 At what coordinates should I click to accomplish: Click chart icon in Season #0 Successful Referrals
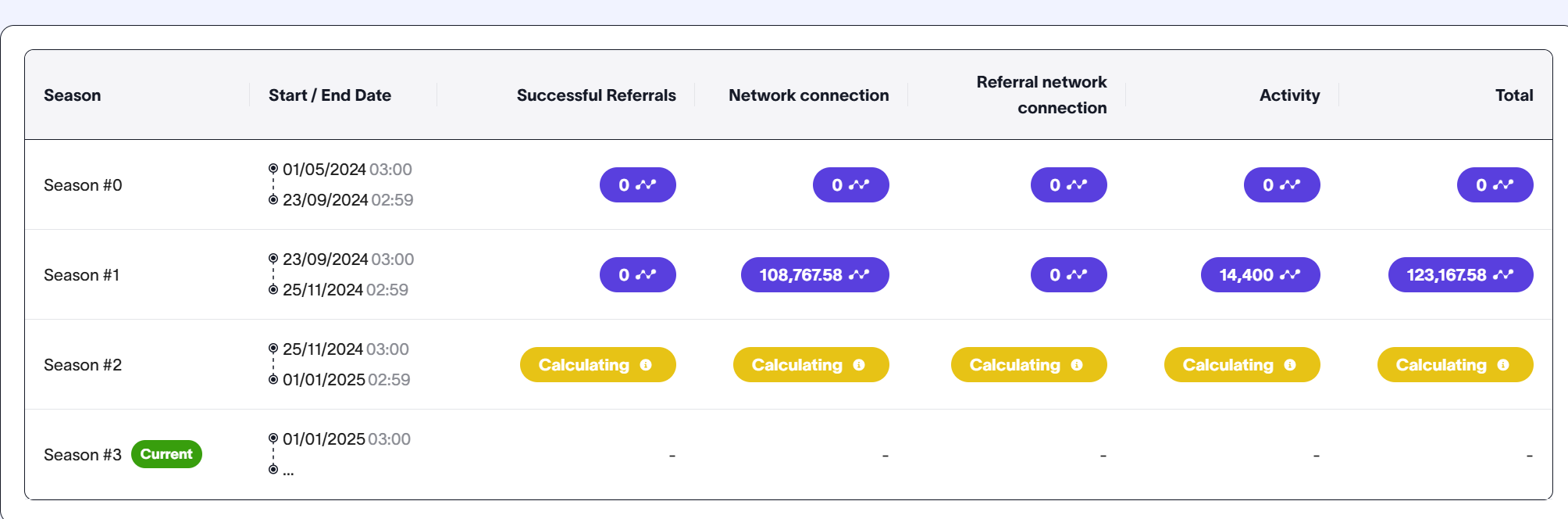[x=646, y=185]
